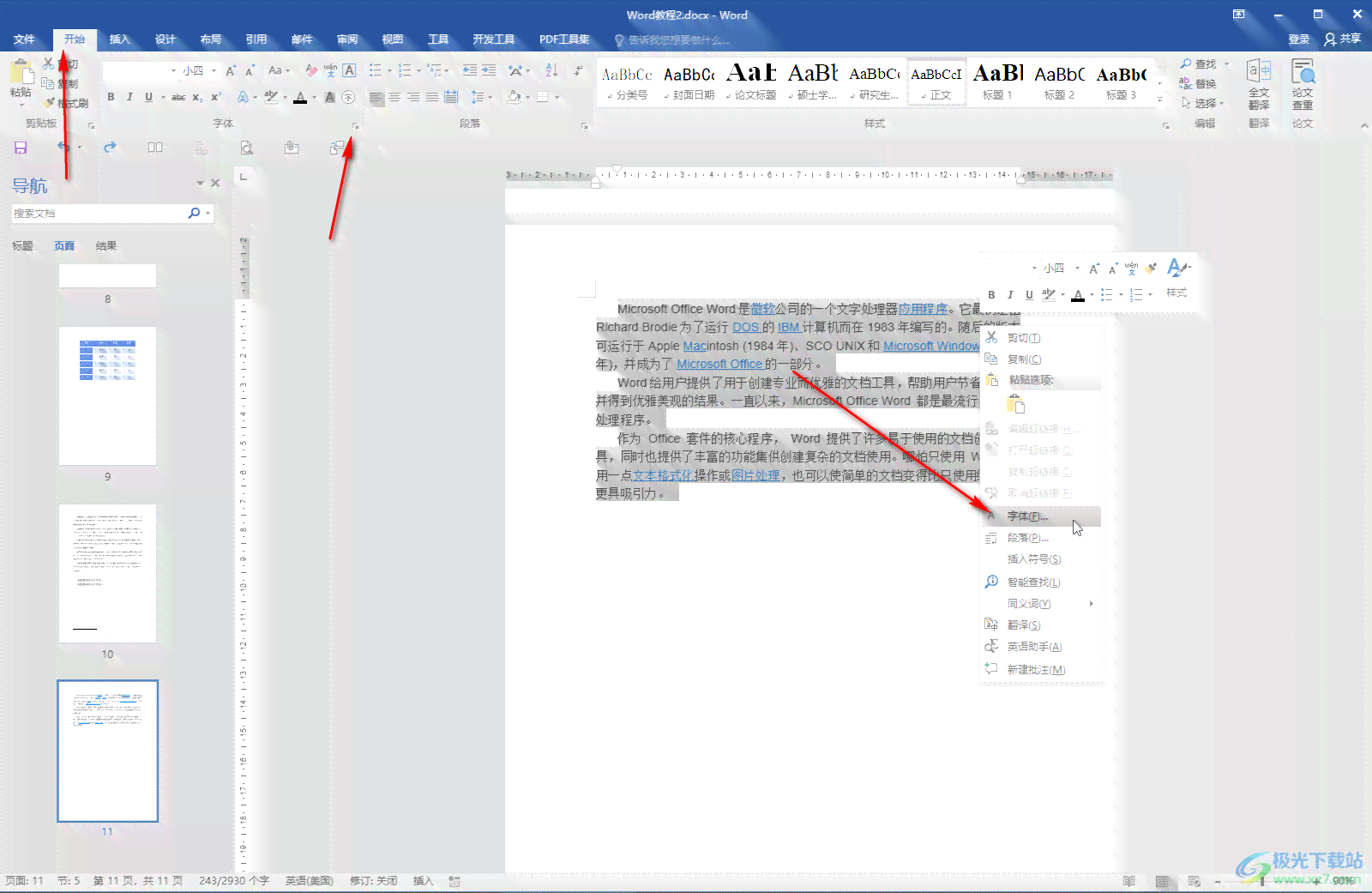This screenshot has height=893, width=1372.
Task: Switch to the Insert (插入) ribbon tab
Action: coord(119,39)
